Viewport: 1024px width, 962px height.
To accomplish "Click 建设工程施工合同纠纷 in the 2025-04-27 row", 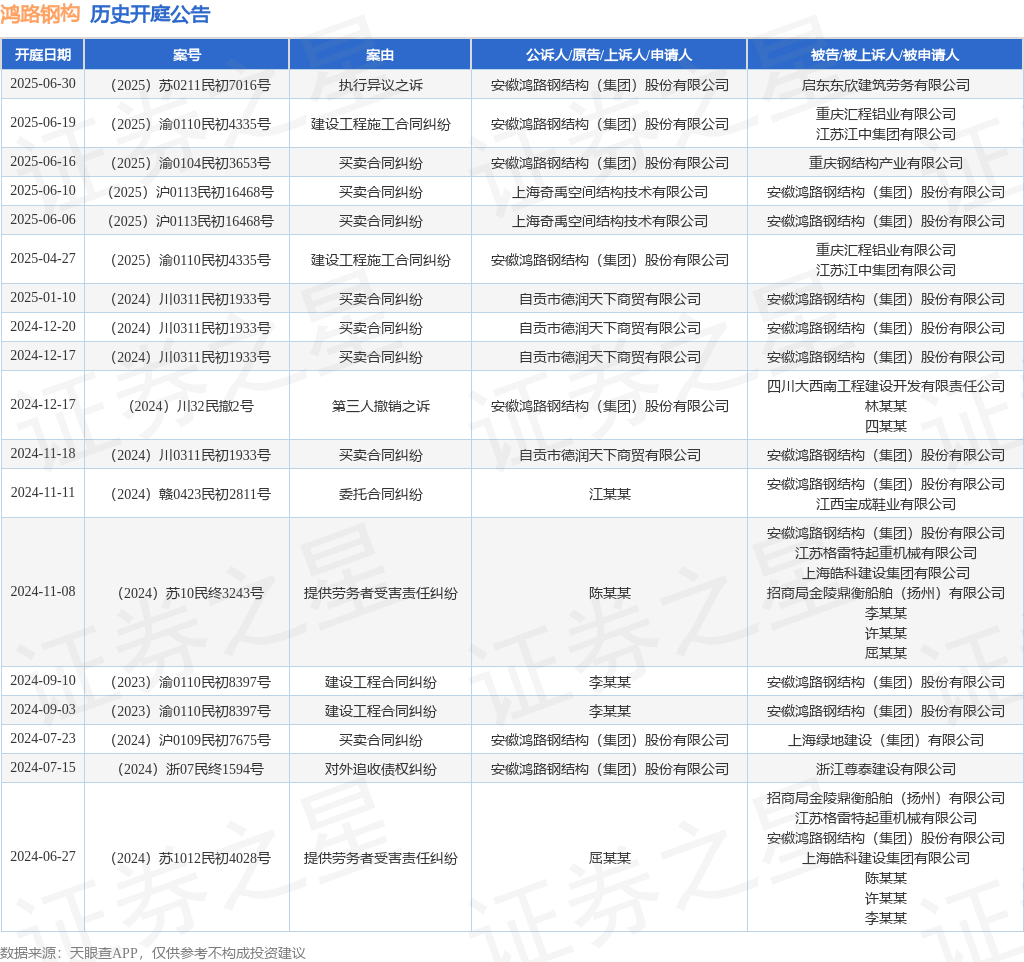I will pyautogui.click(x=381, y=260).
